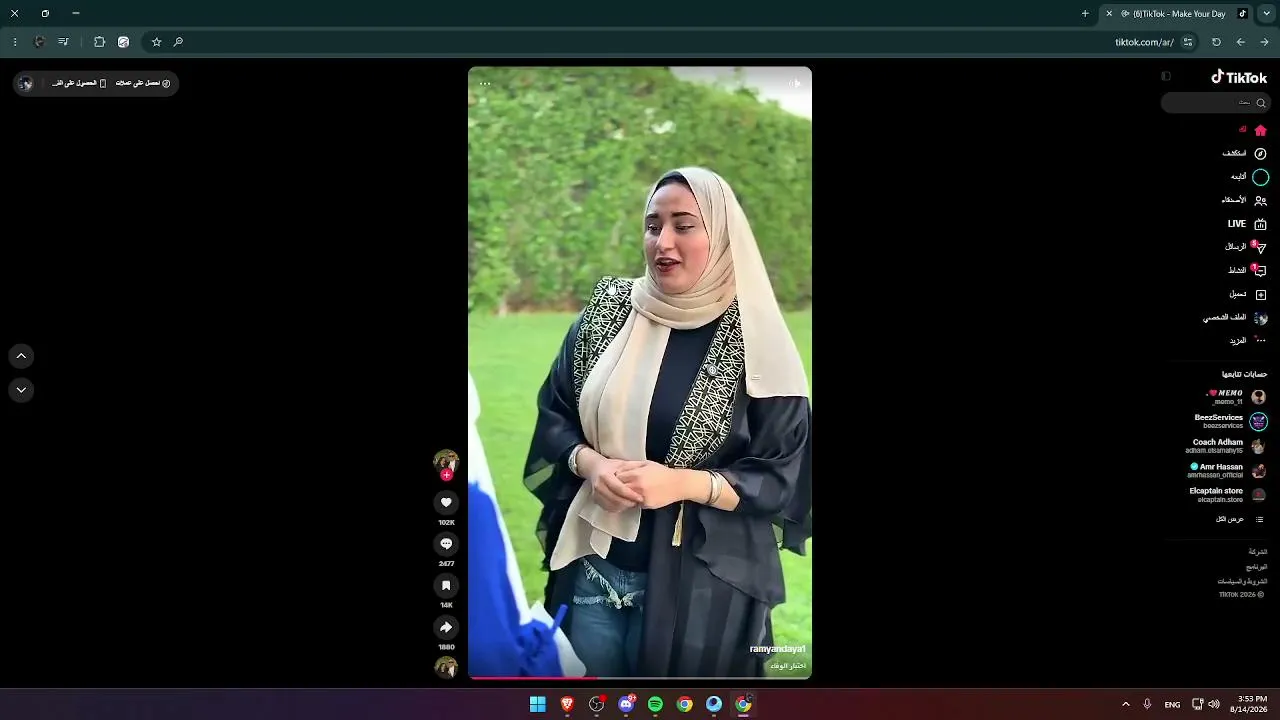Open the Profile item in the sidebar
Screen dimensions: 1280x720
coord(1235,318)
